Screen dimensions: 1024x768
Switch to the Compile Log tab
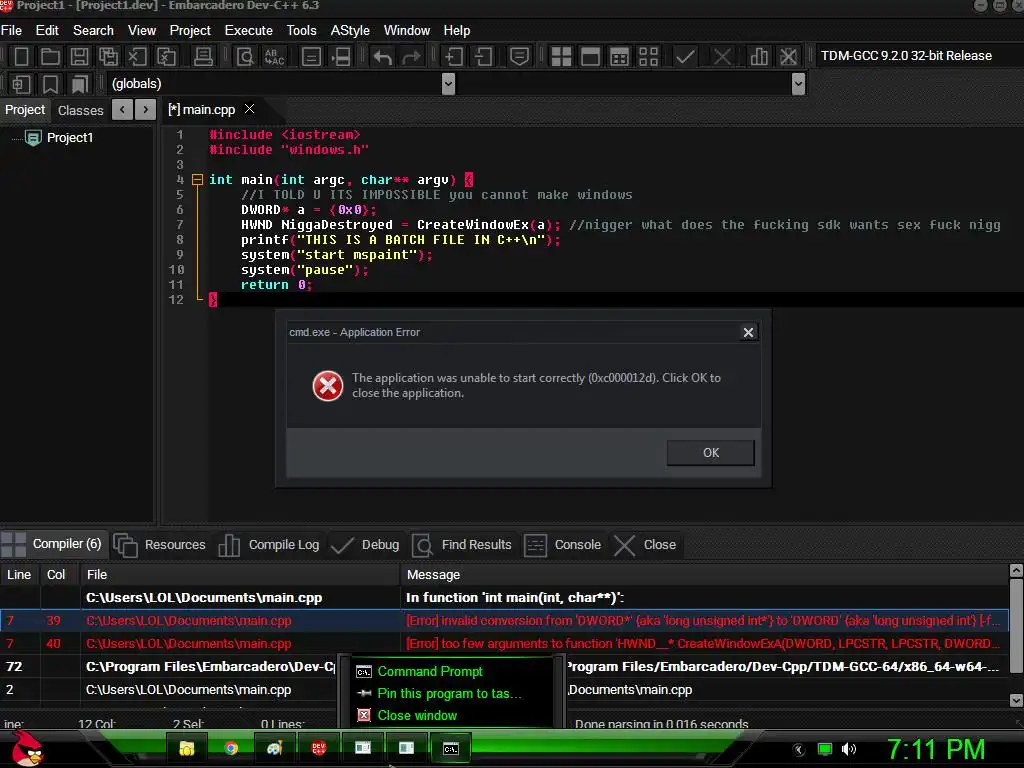269,545
